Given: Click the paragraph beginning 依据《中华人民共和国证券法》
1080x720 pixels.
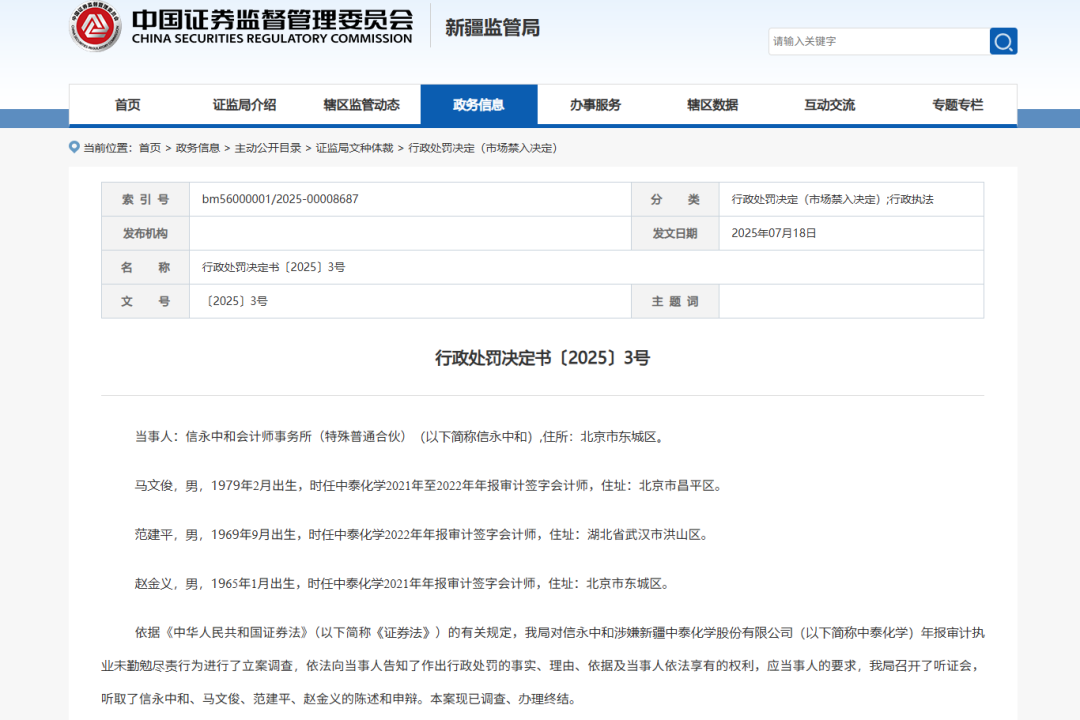Looking at the screenshot, I should pos(543,666).
